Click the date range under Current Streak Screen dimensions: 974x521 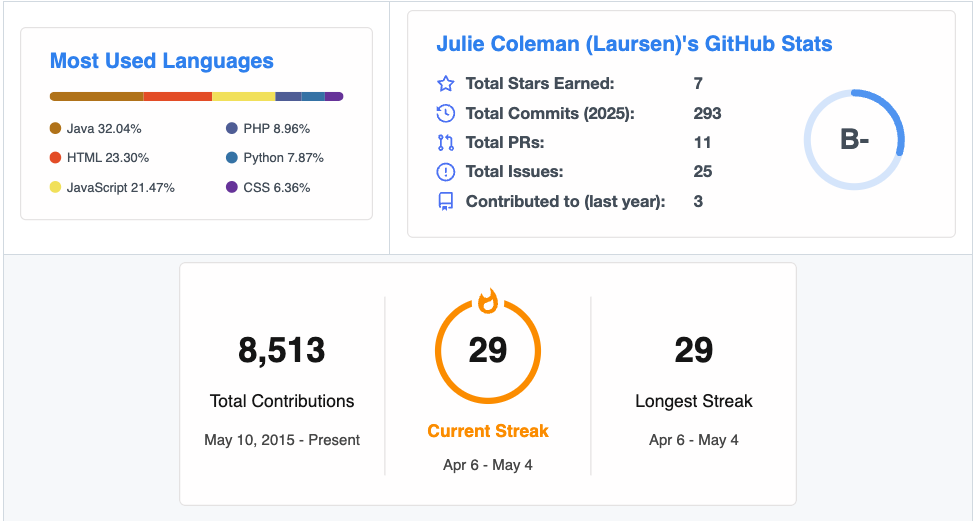488,465
